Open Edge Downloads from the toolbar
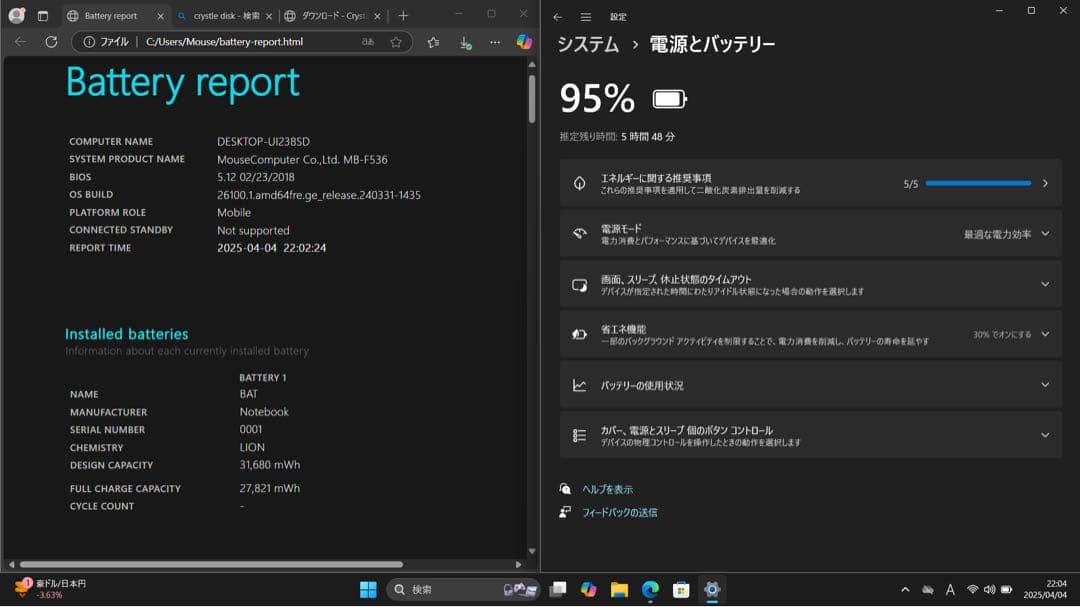Image resolution: width=1080 pixels, height=607 pixels. 462,42
